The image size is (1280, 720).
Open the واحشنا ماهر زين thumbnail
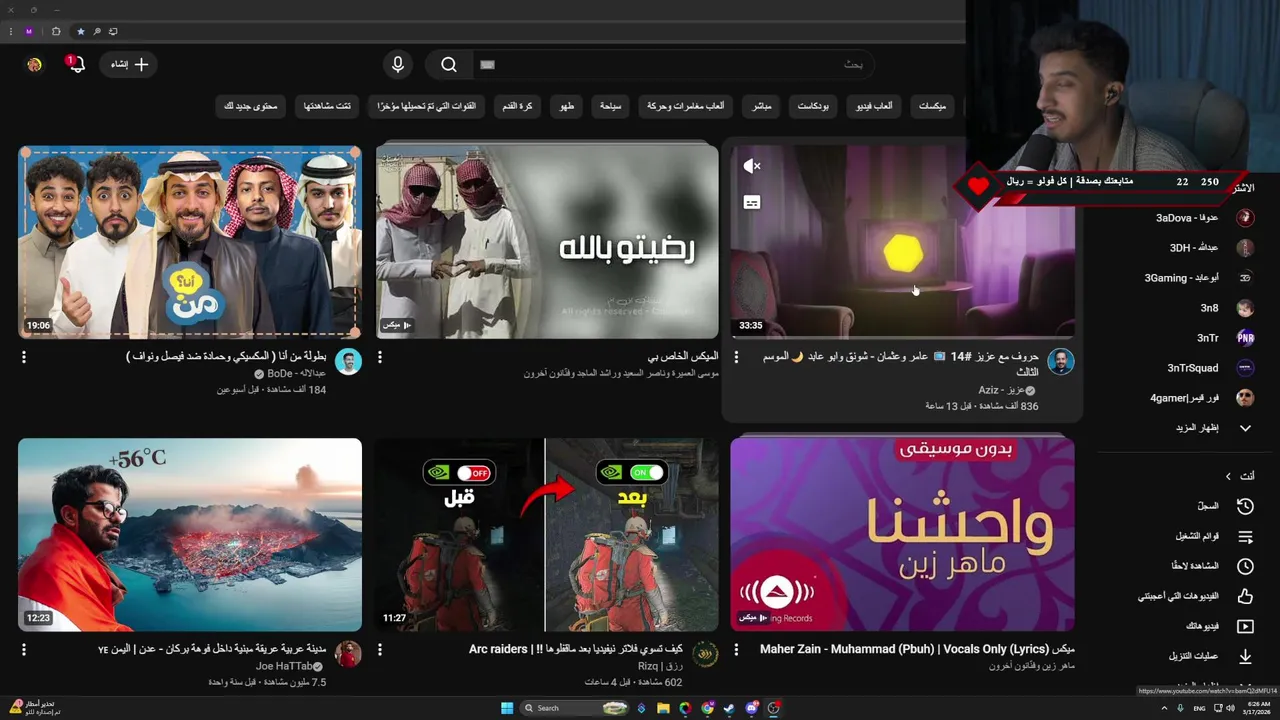click(x=903, y=534)
